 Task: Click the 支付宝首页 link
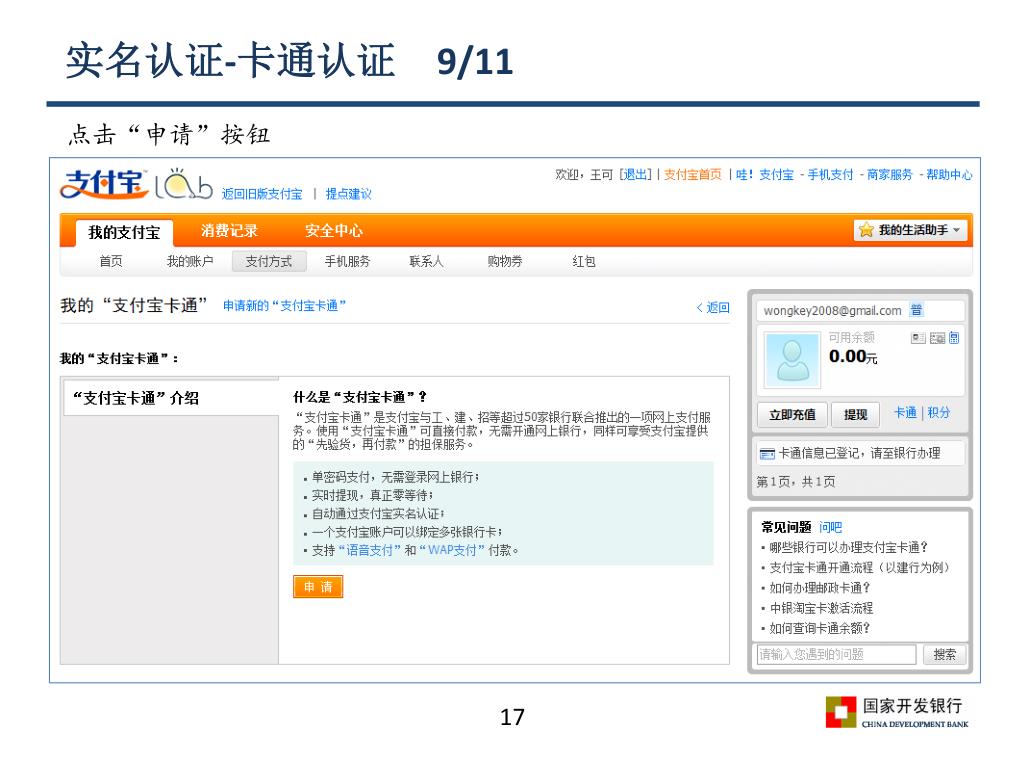coord(692,174)
